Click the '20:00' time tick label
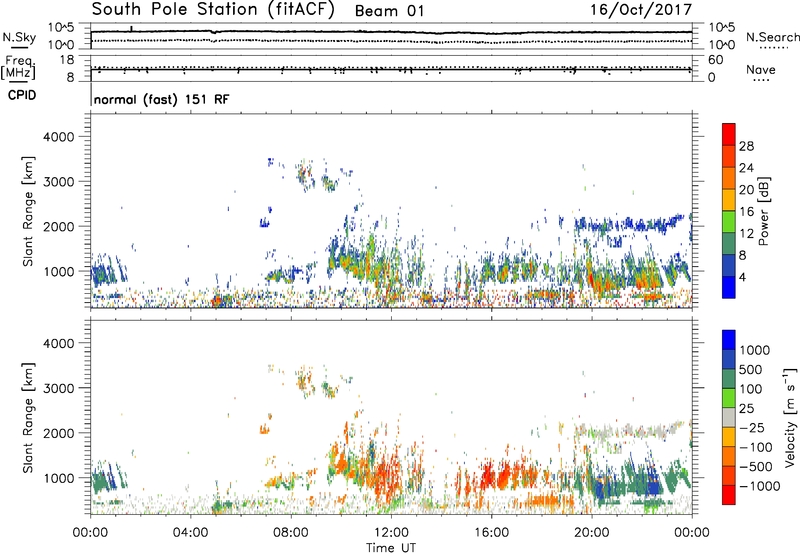The image size is (800, 554). pyautogui.click(x=591, y=533)
